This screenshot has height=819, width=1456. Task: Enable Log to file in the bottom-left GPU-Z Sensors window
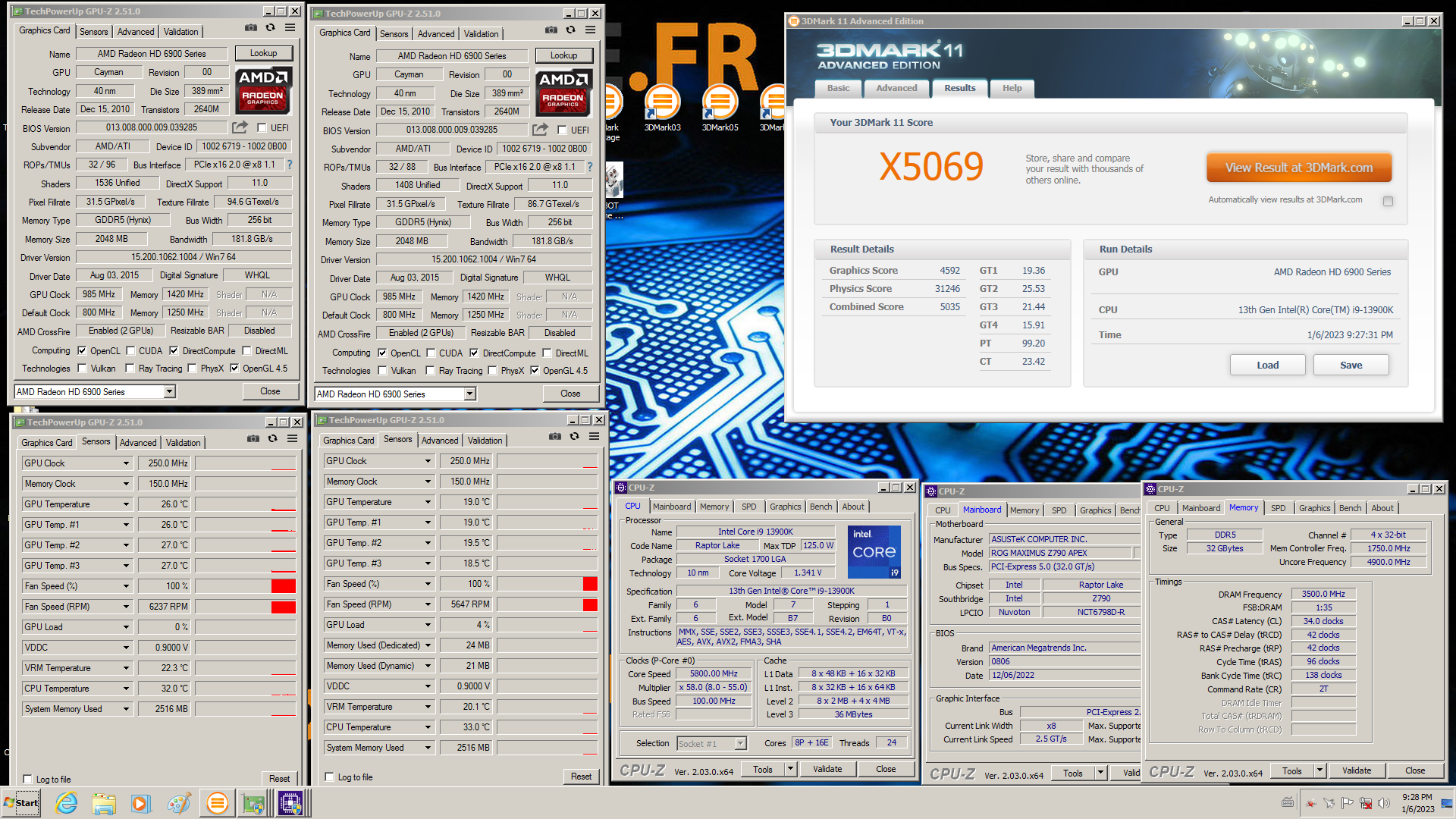[x=28, y=780]
